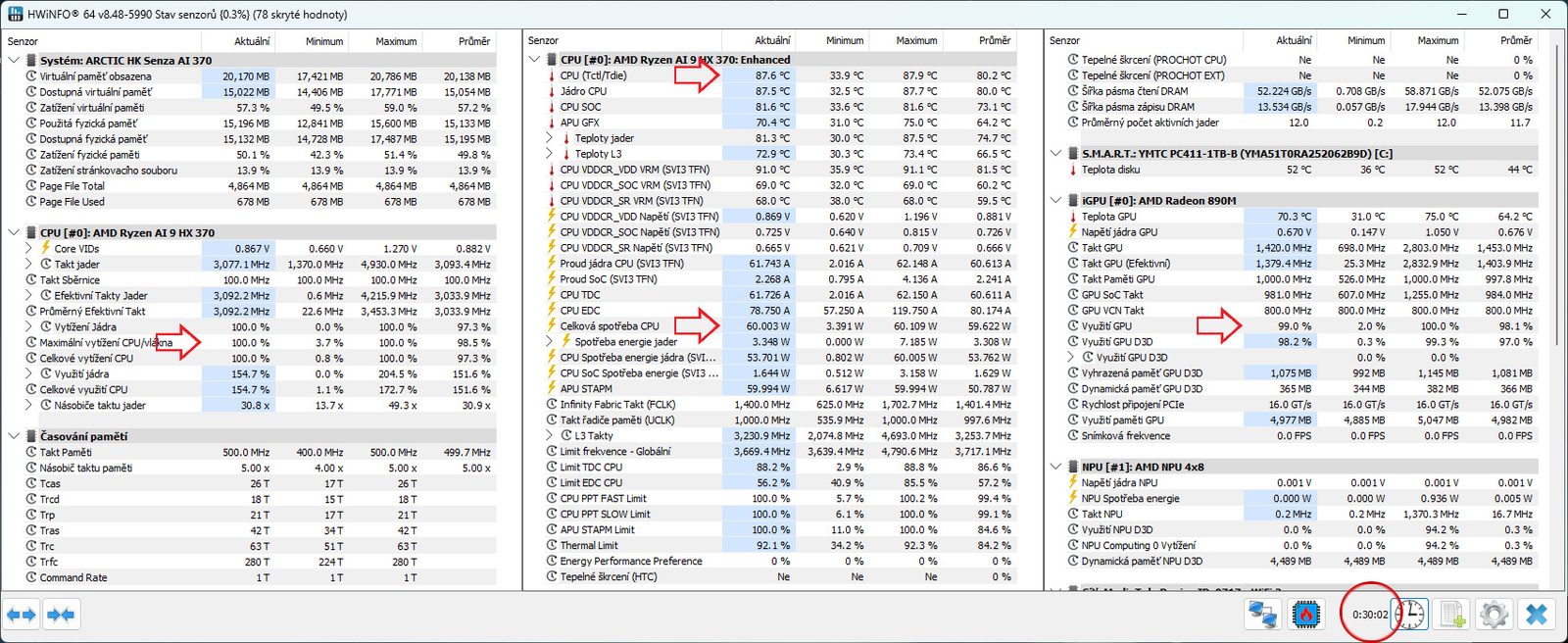Collapse the S.M.A.R.T. YMTC drive group

[x=1055, y=154]
